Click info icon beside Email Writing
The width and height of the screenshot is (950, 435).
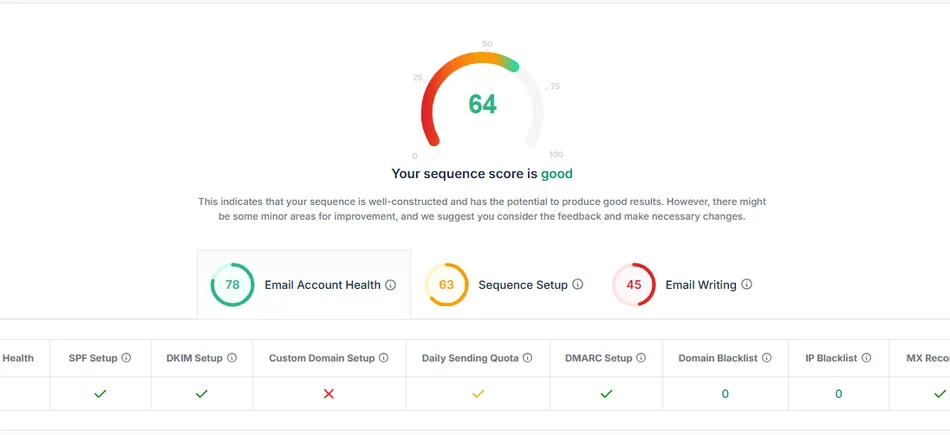(x=747, y=284)
